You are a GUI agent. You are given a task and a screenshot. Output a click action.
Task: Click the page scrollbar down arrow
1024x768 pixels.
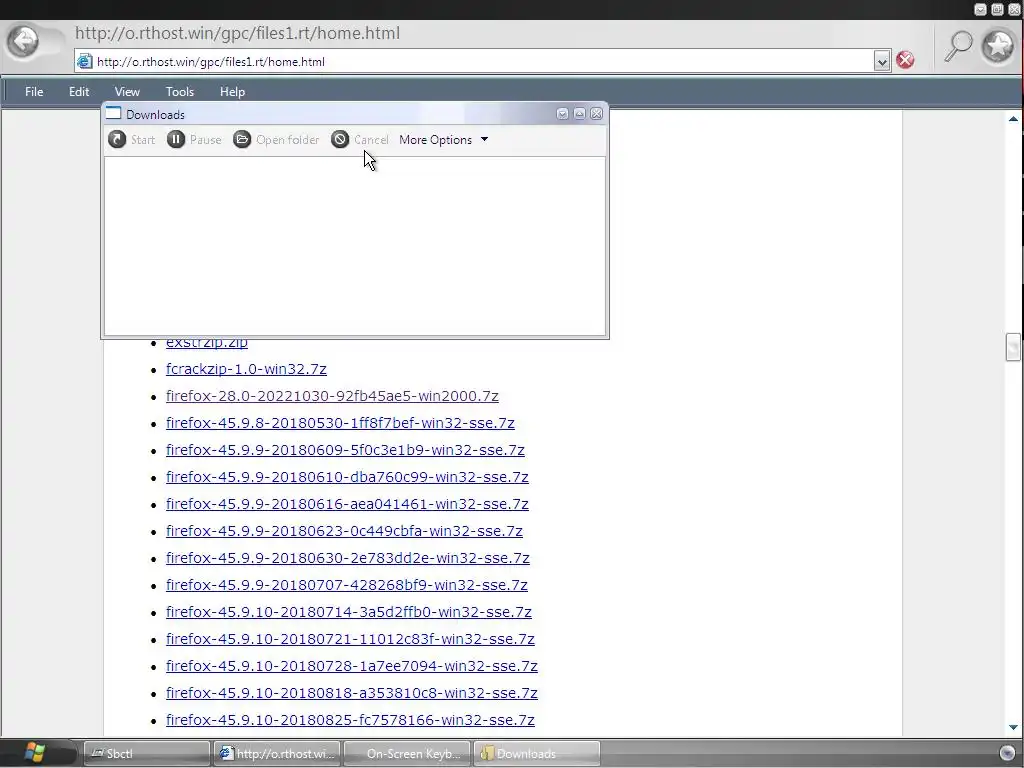(1013, 727)
